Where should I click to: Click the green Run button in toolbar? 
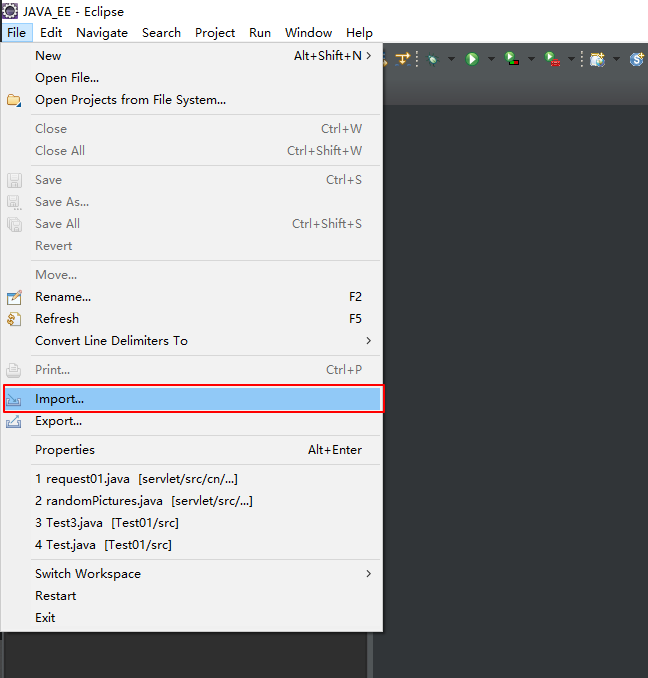(472, 59)
